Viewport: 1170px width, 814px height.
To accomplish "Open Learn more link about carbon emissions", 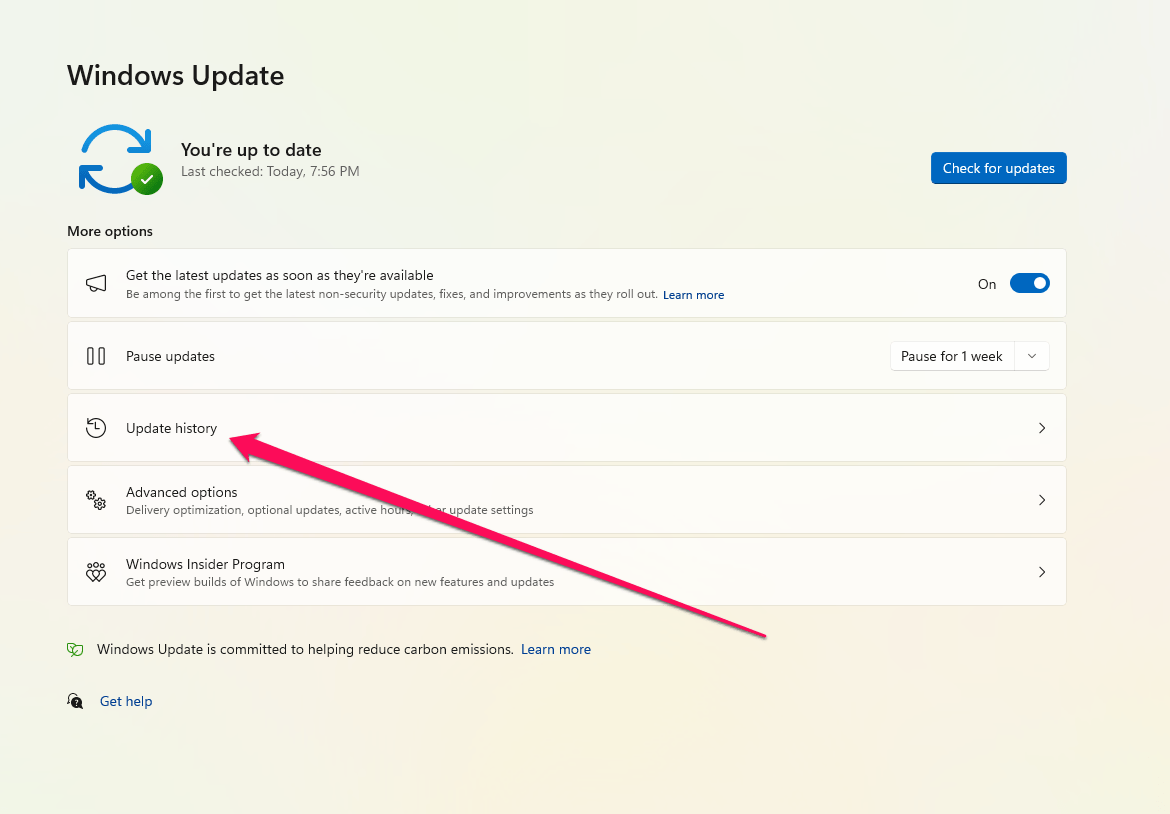I will click(555, 650).
